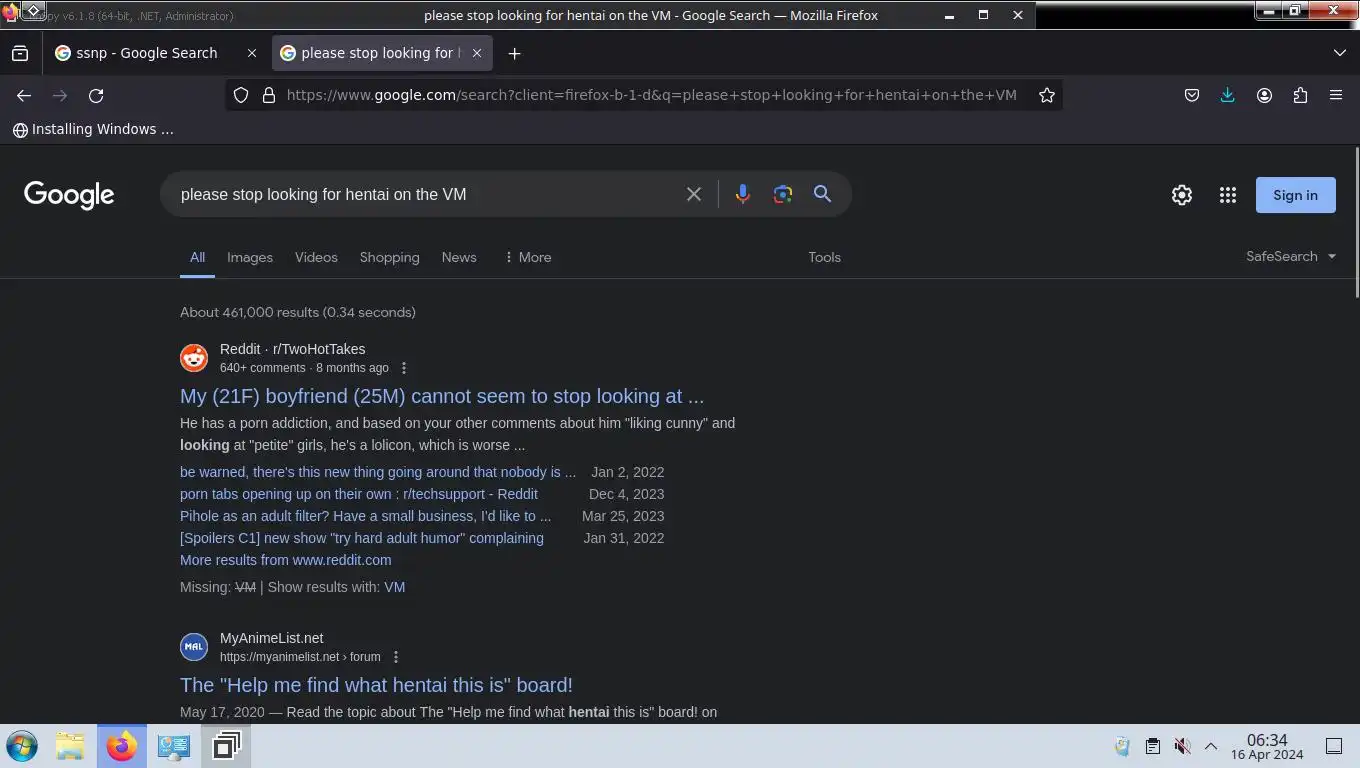Screen dimensions: 1360x768
Task: Expand the list all tabs chevron
Action: pos(1340,53)
